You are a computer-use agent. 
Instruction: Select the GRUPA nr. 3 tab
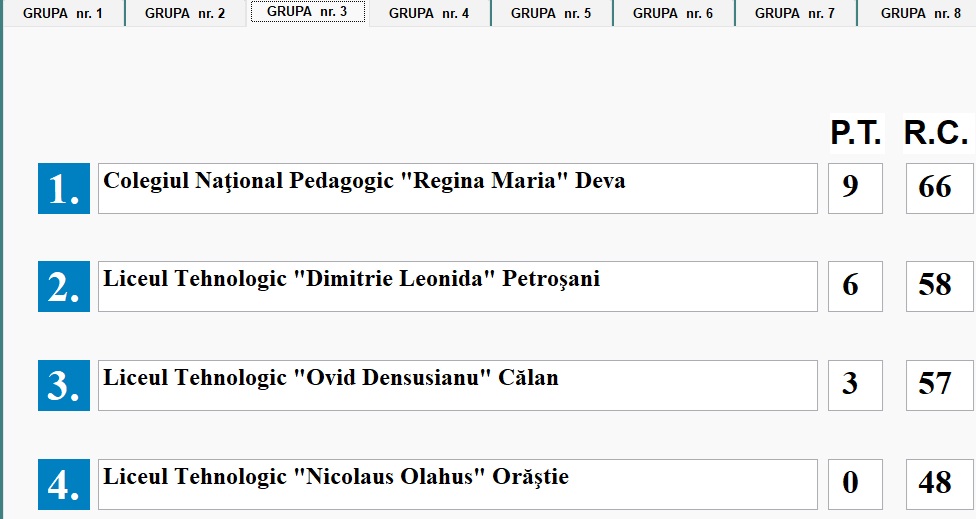click(307, 13)
